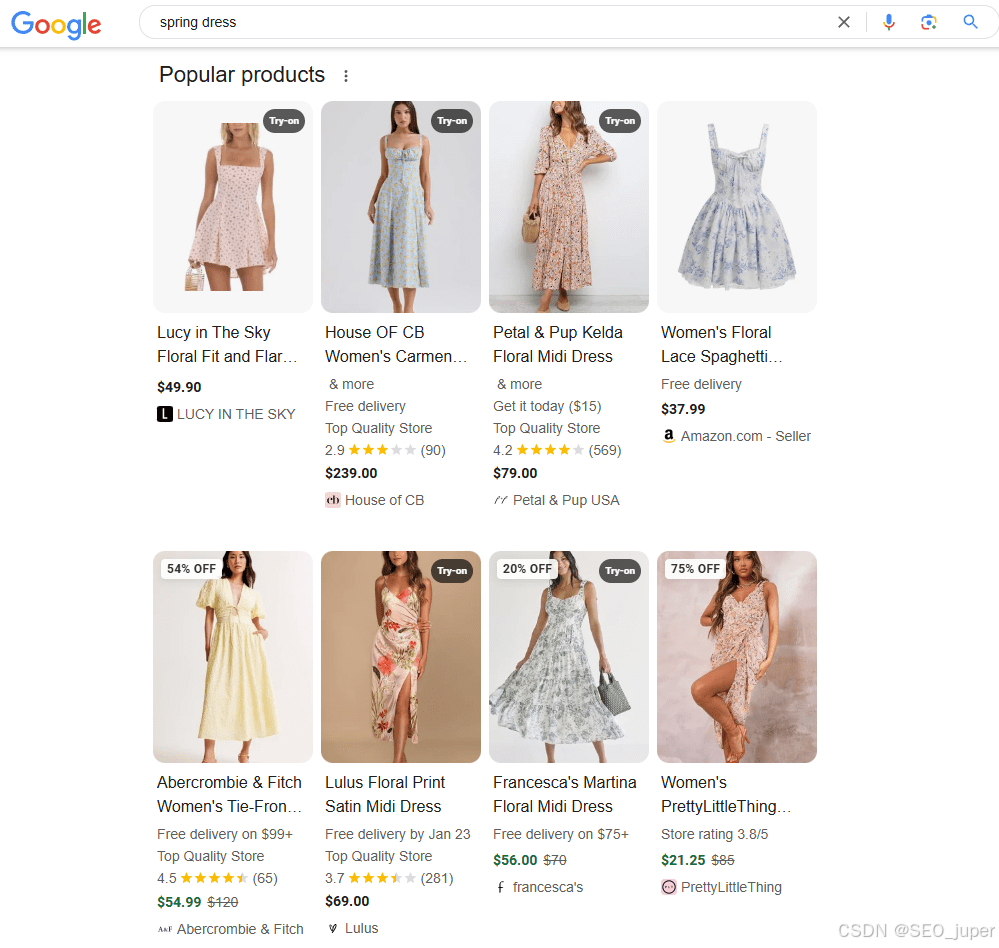Open Abercrombie & Fitch Women's Tie-Front title
Screen dimensions: 999x948
[x=229, y=794]
